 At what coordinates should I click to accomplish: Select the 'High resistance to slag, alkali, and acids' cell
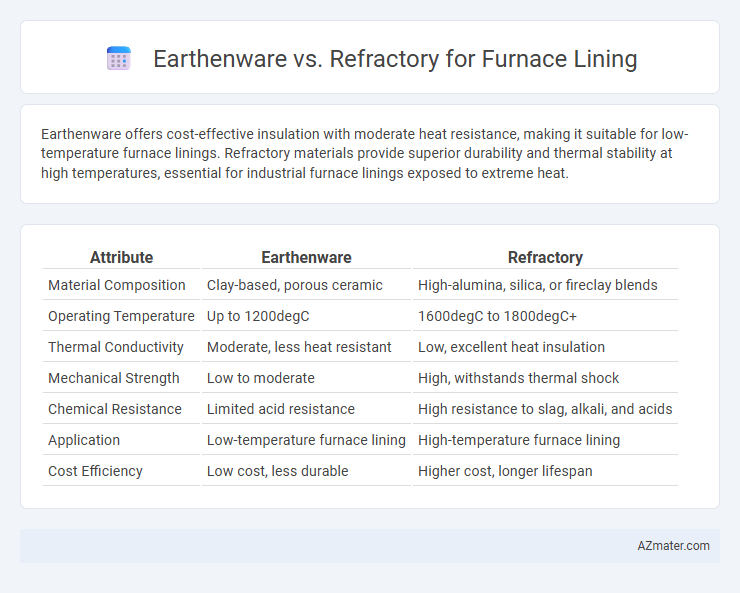coord(545,409)
